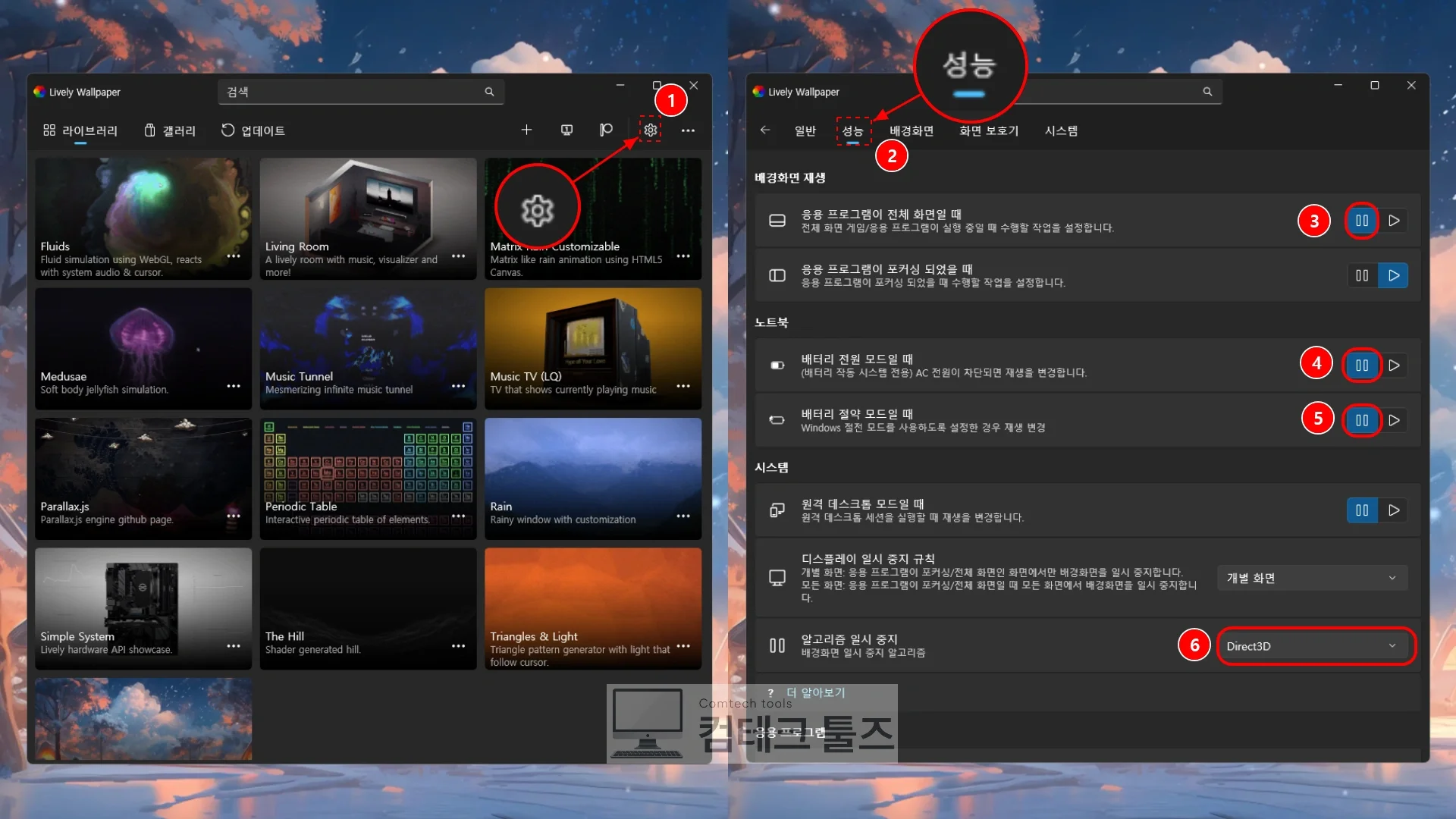Click the add wallpaper plus icon

tap(526, 130)
